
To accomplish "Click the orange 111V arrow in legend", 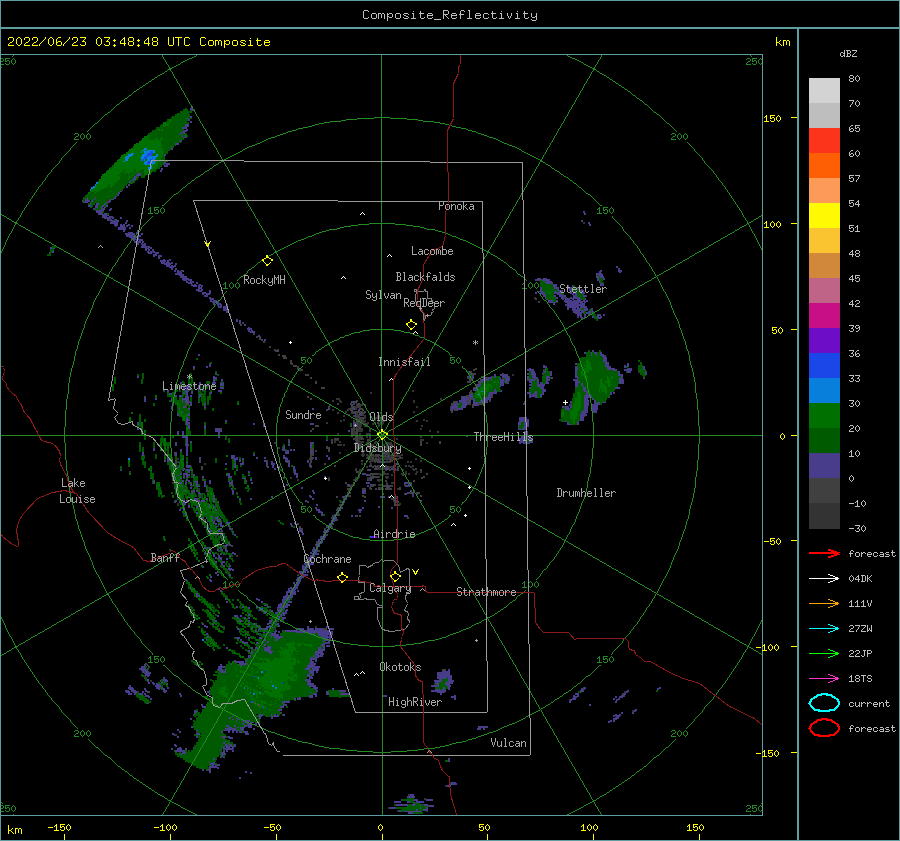I will (x=824, y=603).
